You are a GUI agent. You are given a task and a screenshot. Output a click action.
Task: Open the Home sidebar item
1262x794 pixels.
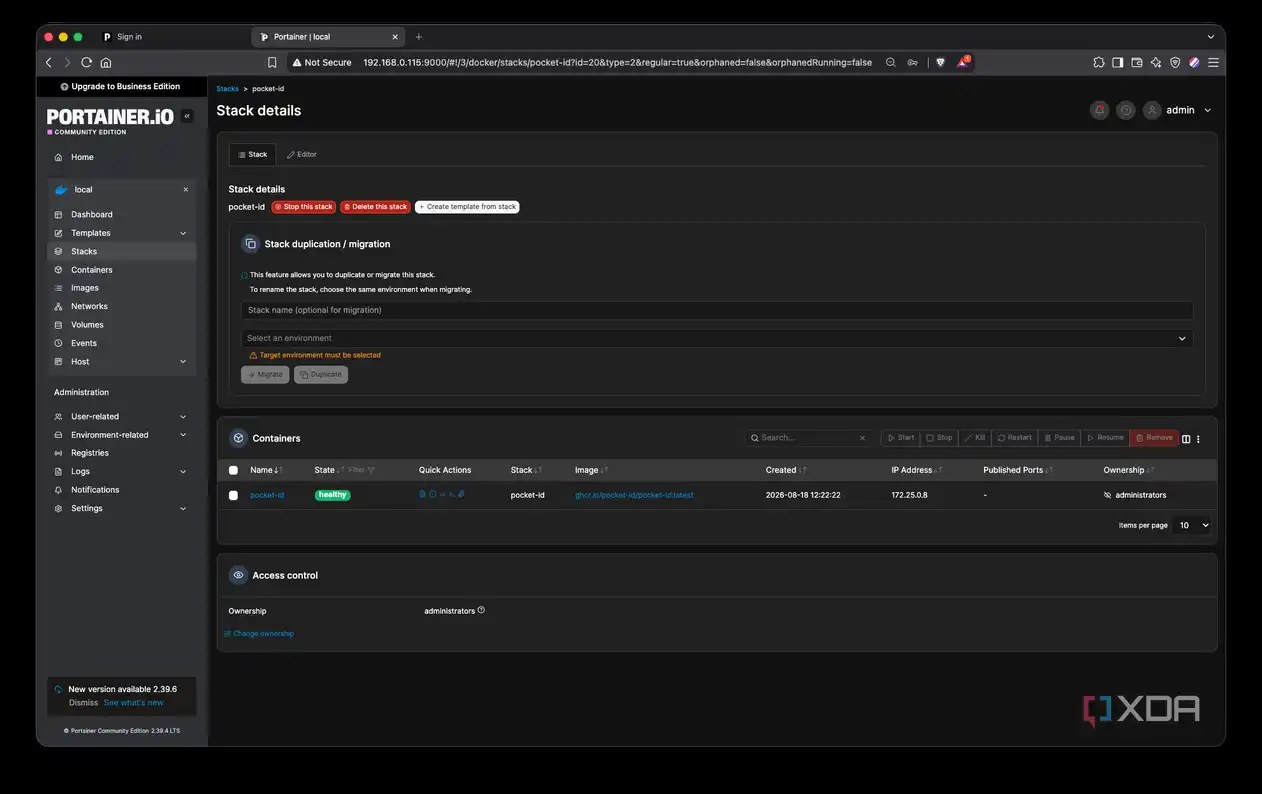pos(122,157)
